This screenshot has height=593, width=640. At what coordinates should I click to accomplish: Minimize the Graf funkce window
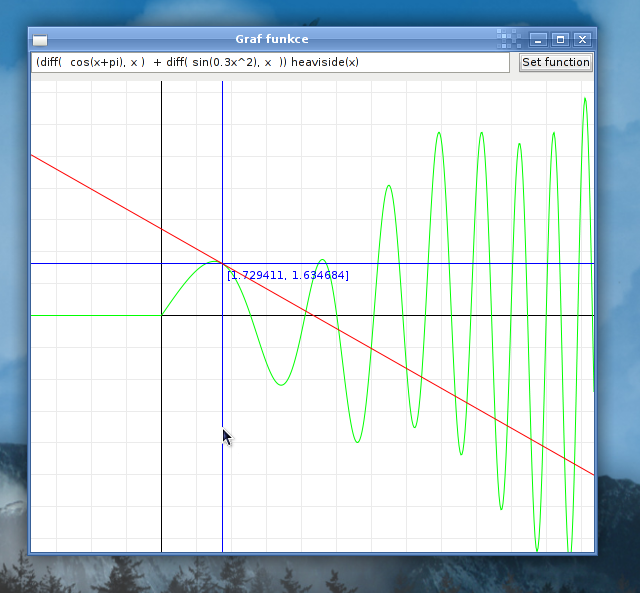click(x=538, y=40)
